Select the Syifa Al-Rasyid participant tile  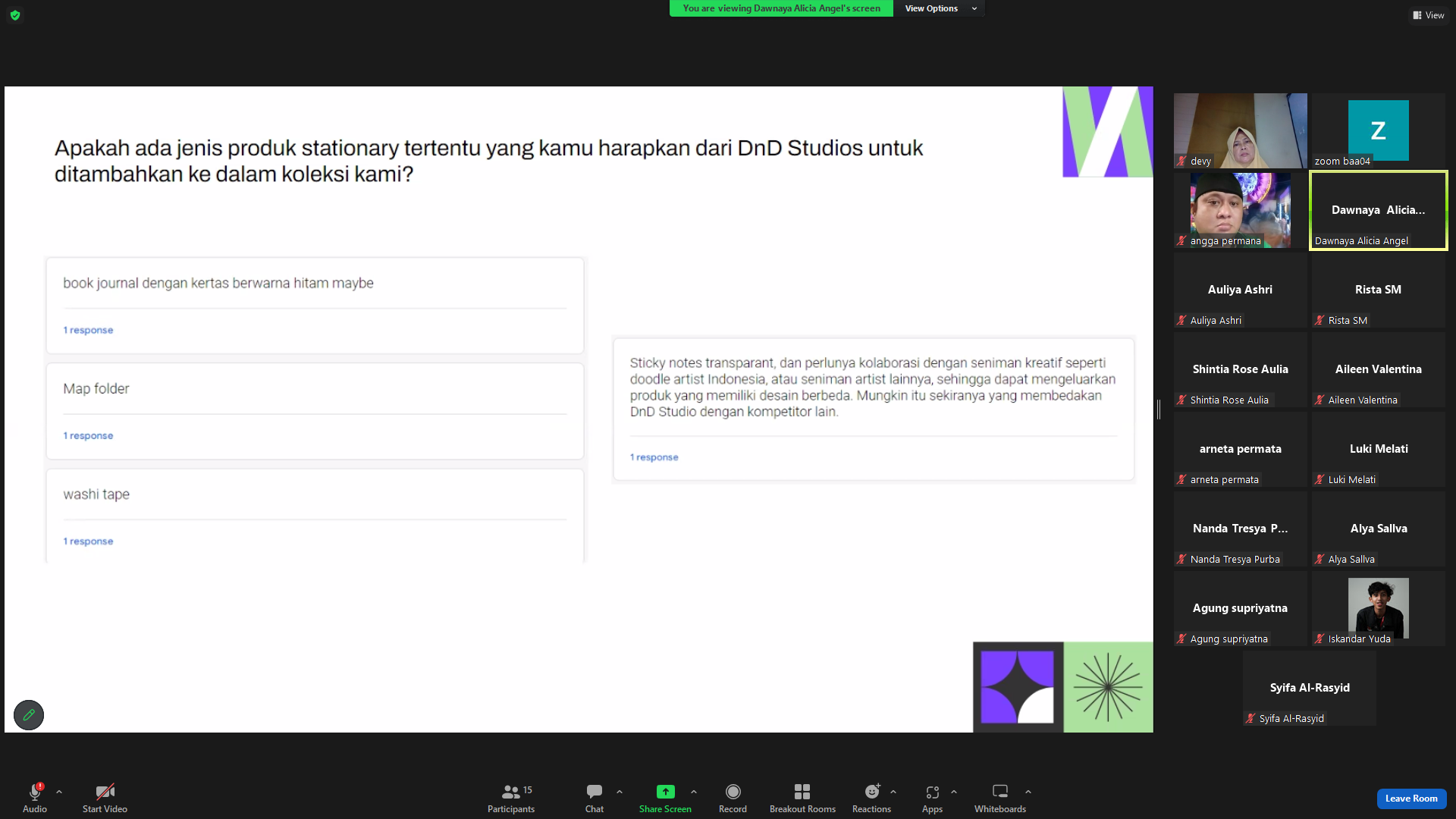pos(1310,688)
